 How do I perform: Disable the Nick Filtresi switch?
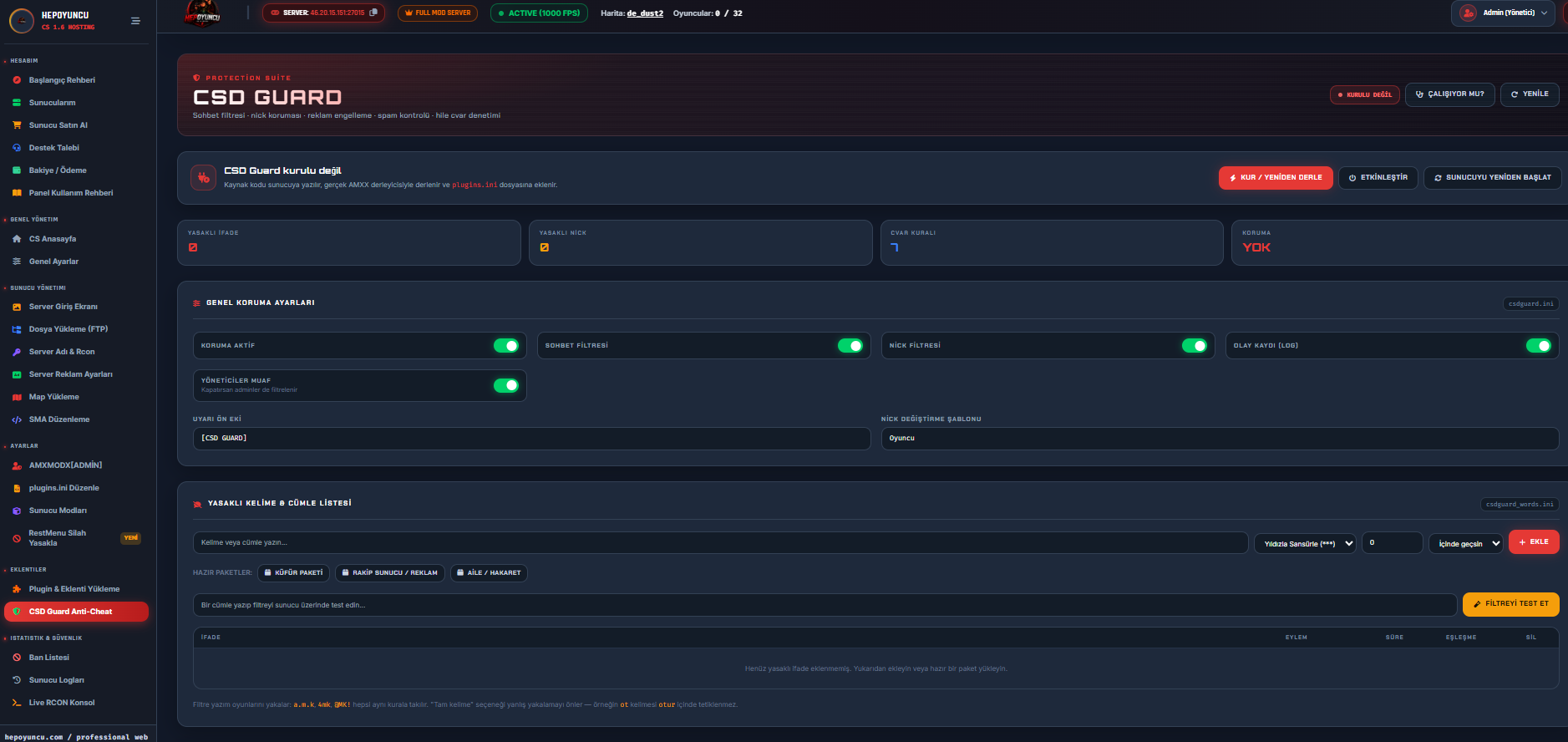pyautogui.click(x=1195, y=345)
